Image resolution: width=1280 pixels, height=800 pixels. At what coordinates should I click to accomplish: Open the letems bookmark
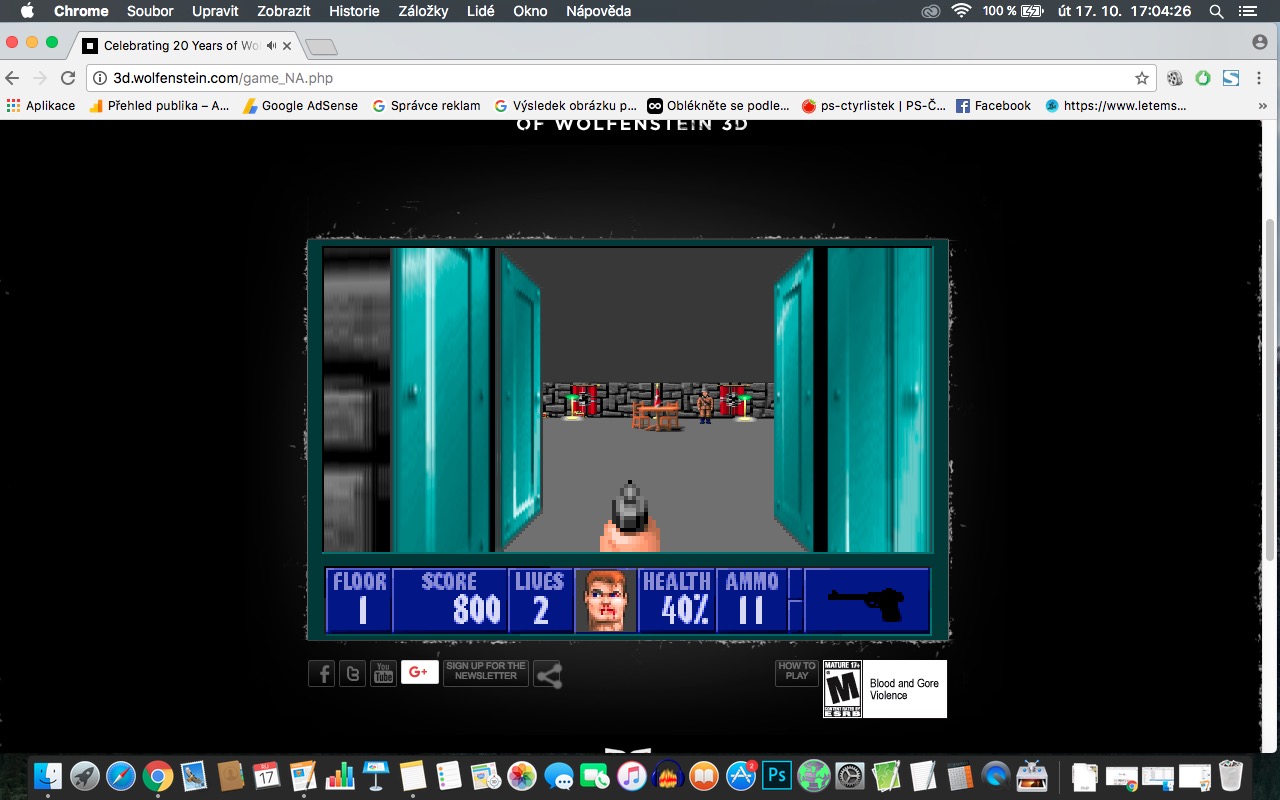point(1115,105)
